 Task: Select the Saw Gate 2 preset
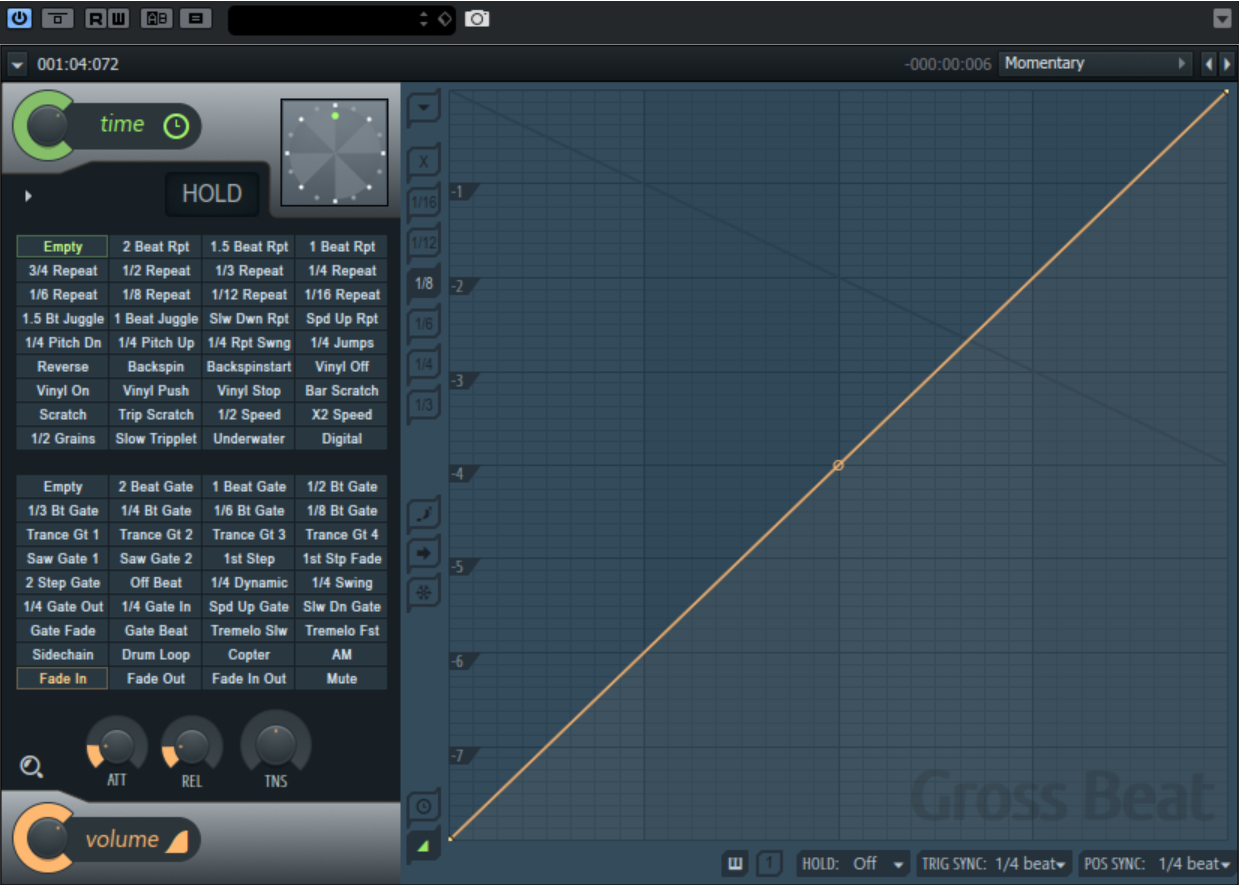click(156, 559)
